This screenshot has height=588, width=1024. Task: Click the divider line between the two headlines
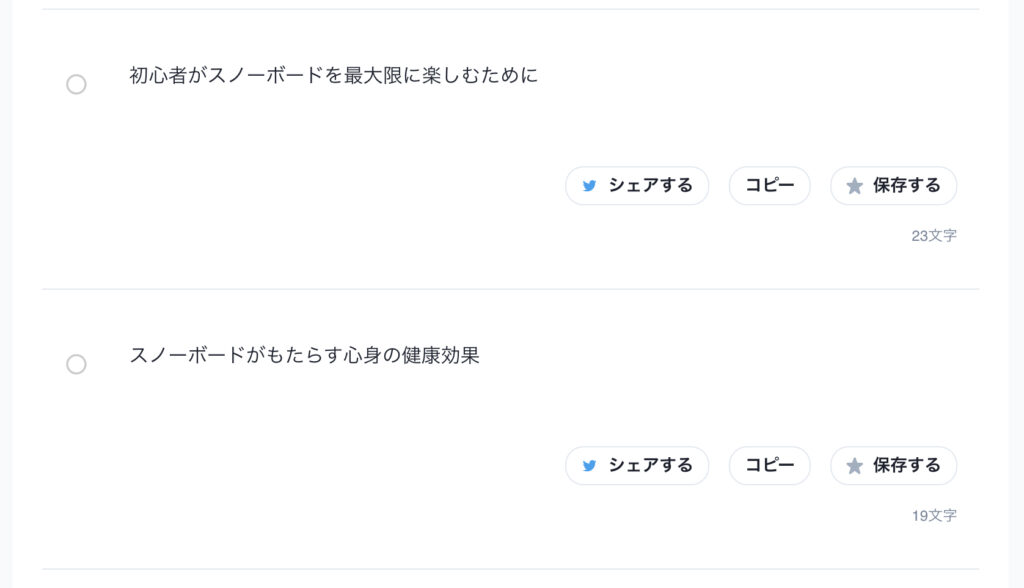[x=510, y=289]
